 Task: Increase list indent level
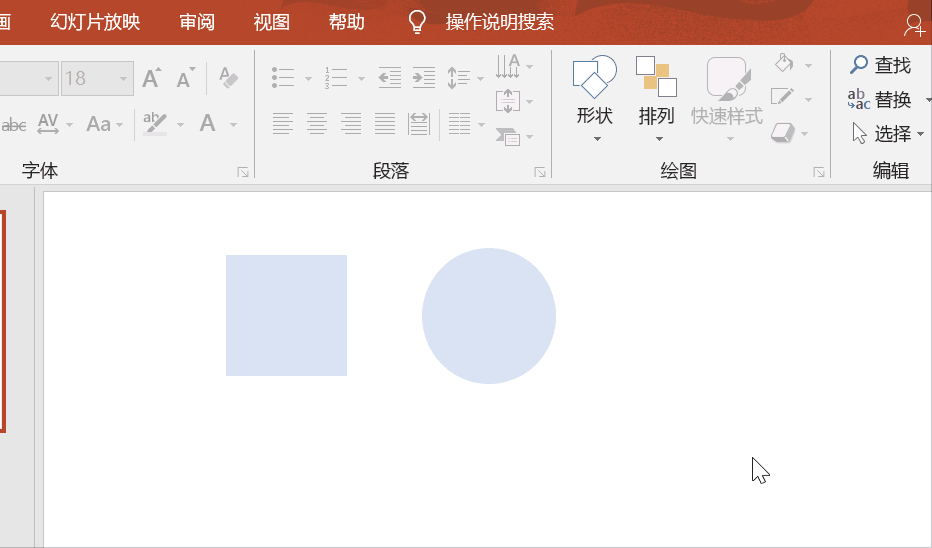click(424, 78)
